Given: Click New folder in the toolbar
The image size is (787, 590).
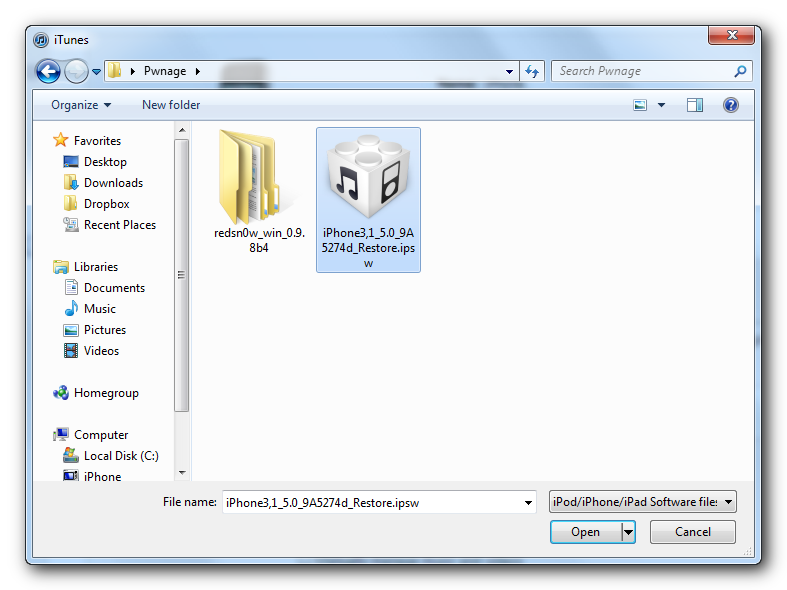Looking at the screenshot, I should (x=171, y=105).
